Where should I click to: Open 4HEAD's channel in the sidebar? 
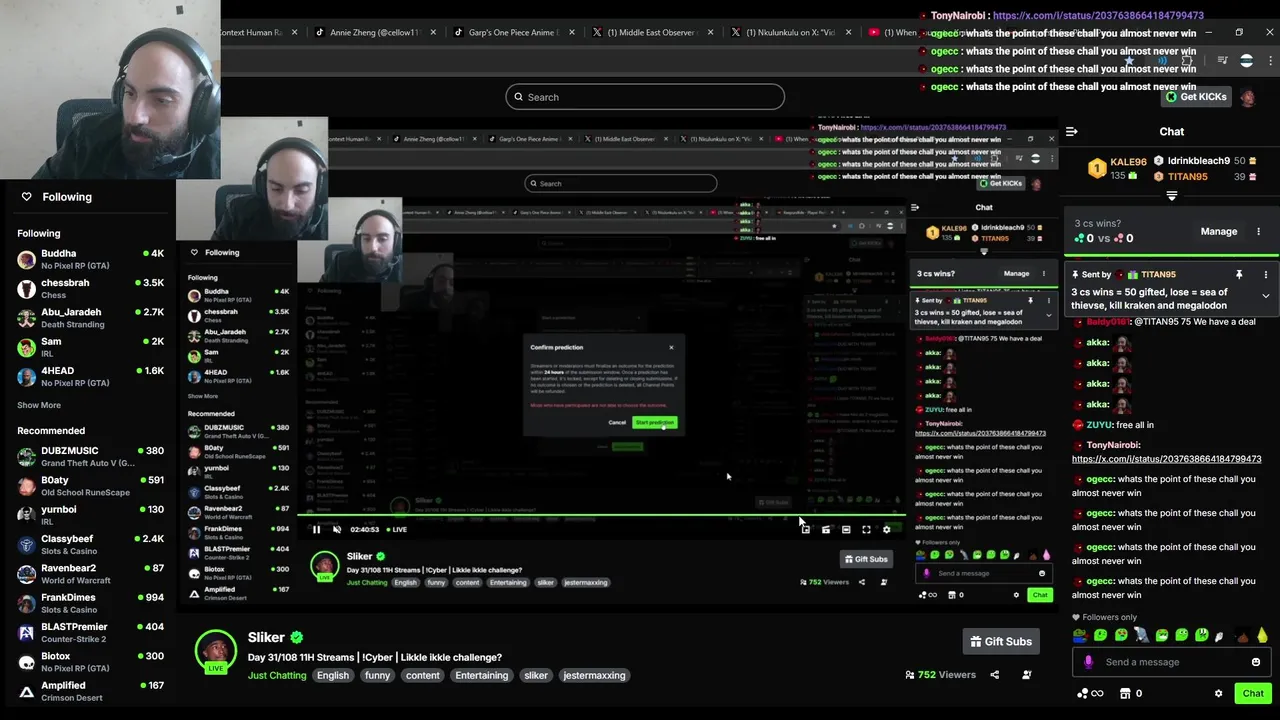pos(90,376)
